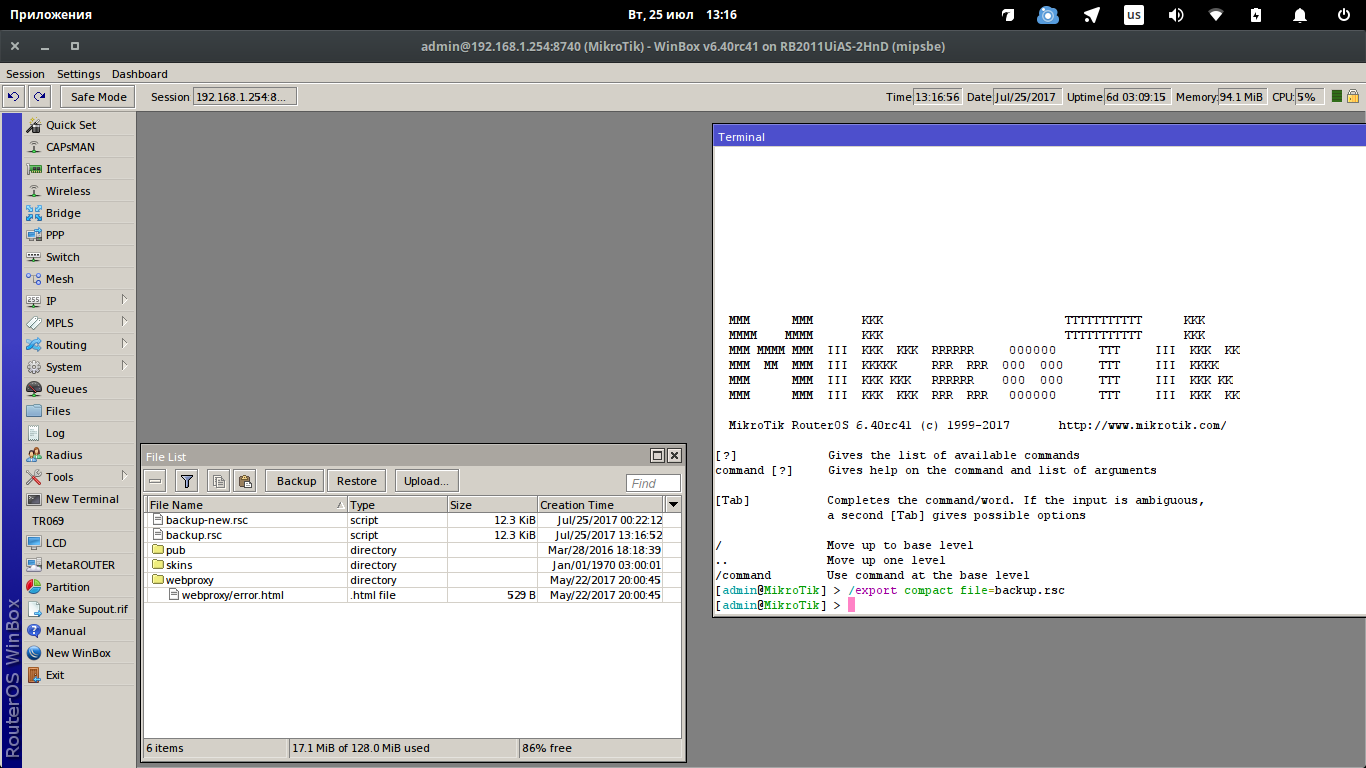Screen dimensions: 1366x768
Task: Click the Find search field
Action: pos(653,483)
